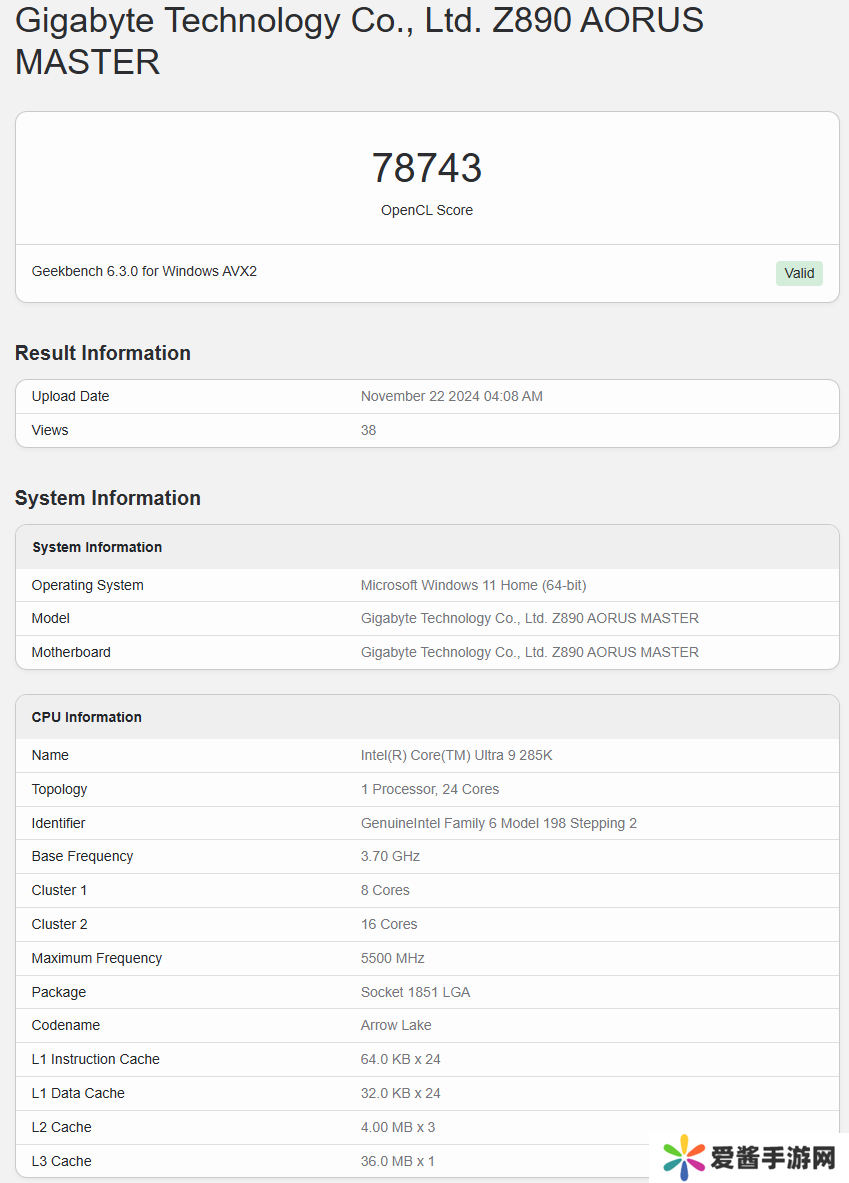
Task: Click the Upload Date value November 22 2024
Action: pyautogui.click(x=451, y=396)
